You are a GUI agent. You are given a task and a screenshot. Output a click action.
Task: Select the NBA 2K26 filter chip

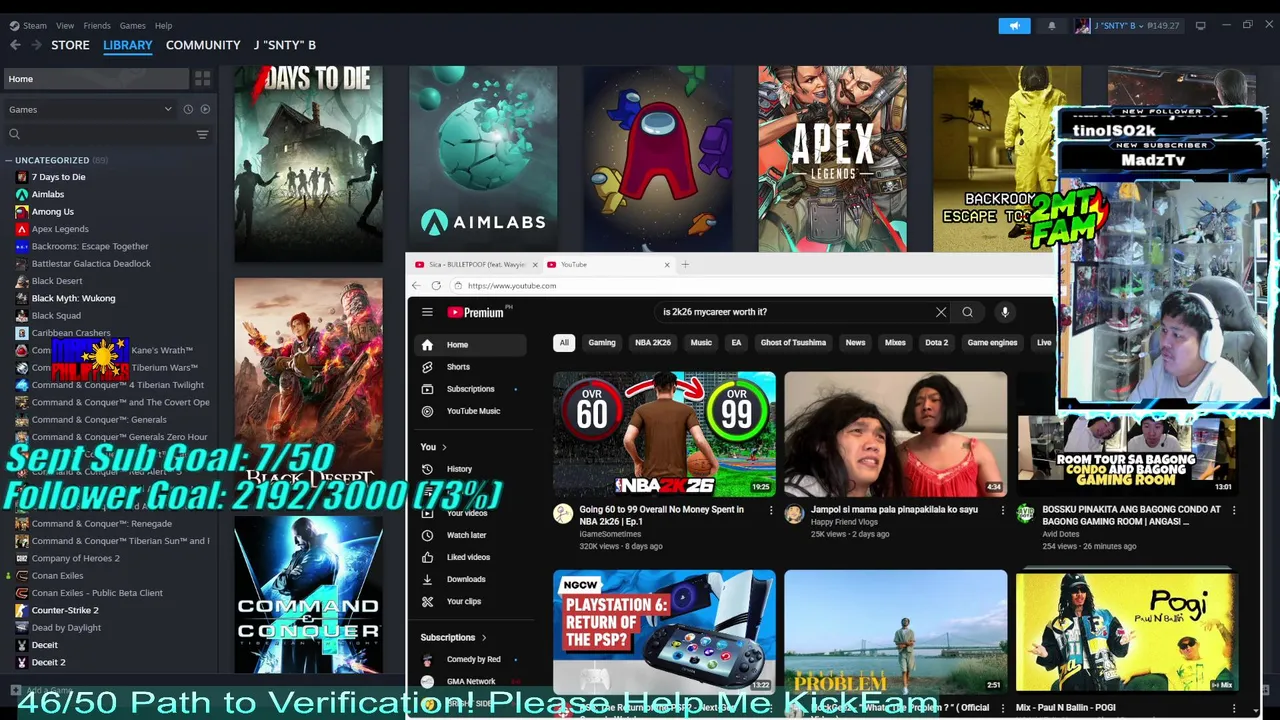tap(653, 343)
